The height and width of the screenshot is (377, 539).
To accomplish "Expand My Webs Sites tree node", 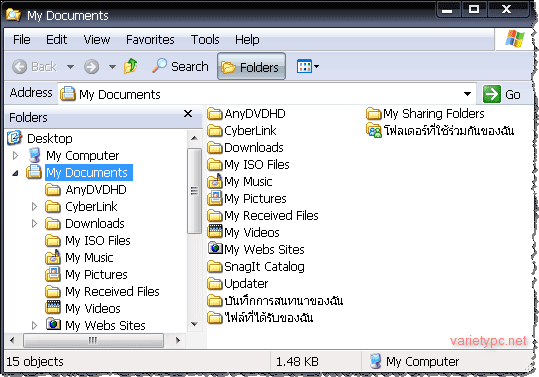I will click(x=34, y=325).
